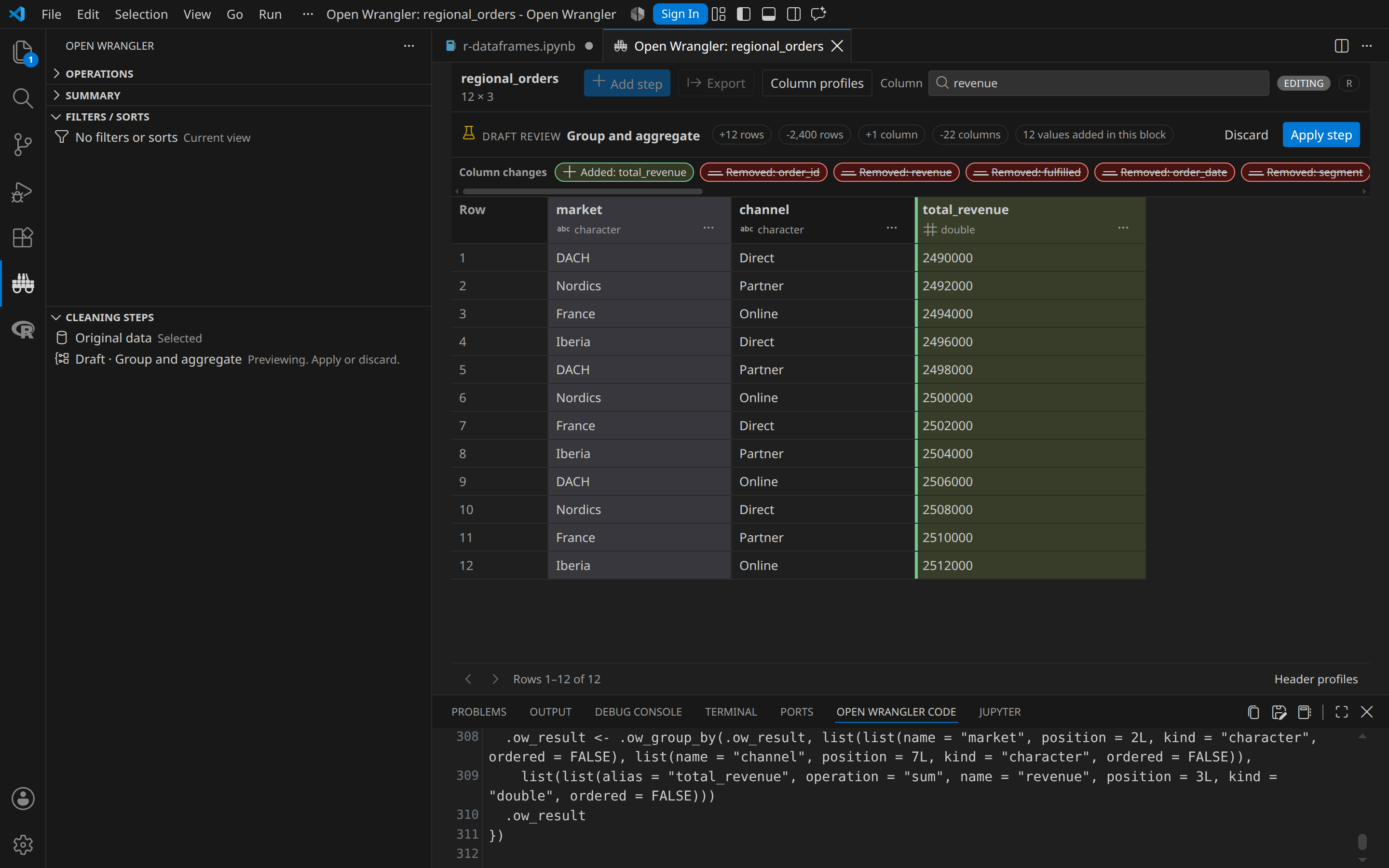
Task: Click the code panel vertical scrollbar thumb
Action: [x=1362, y=841]
